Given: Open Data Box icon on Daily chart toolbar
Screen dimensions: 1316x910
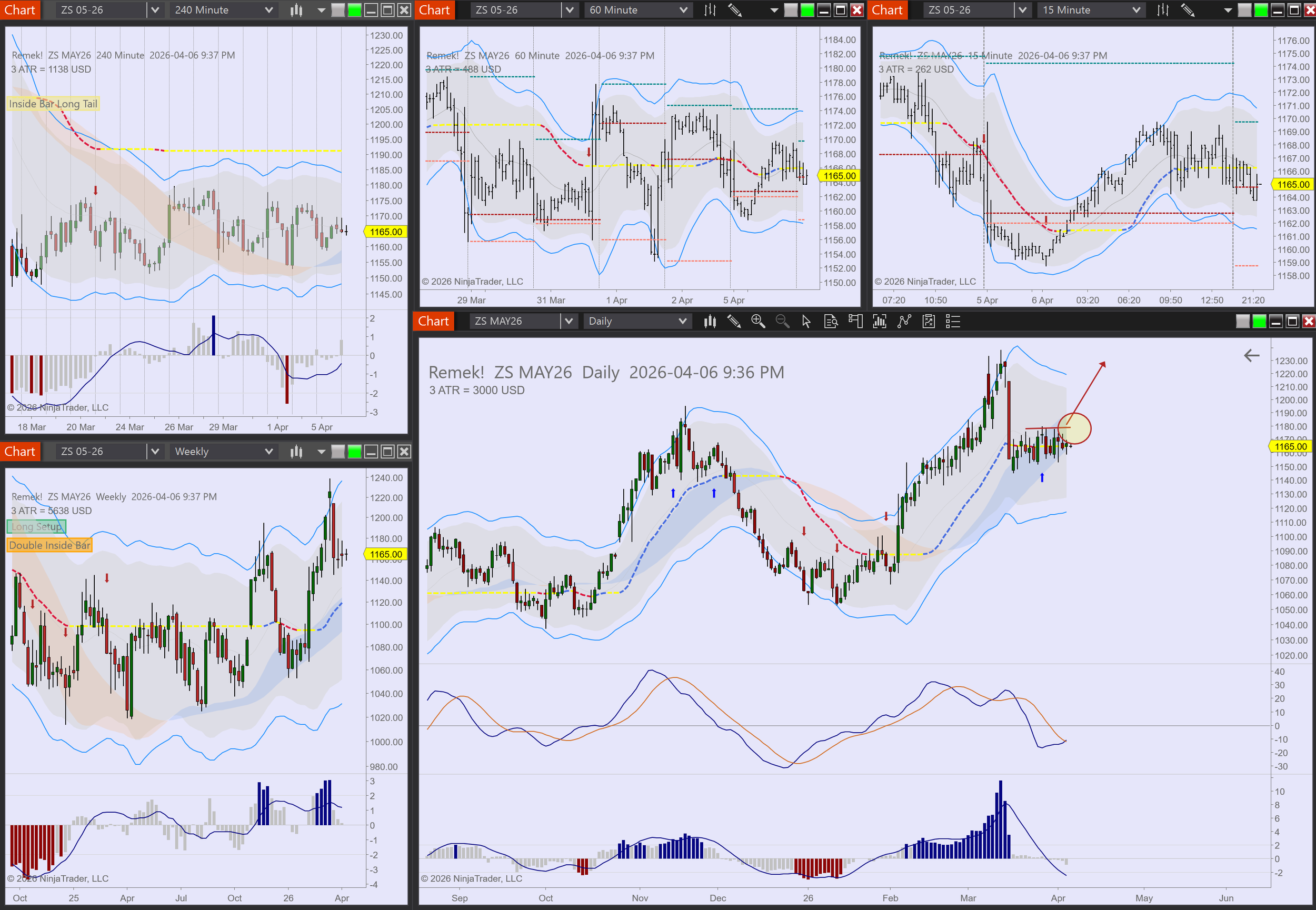Looking at the screenshot, I should 831,322.
